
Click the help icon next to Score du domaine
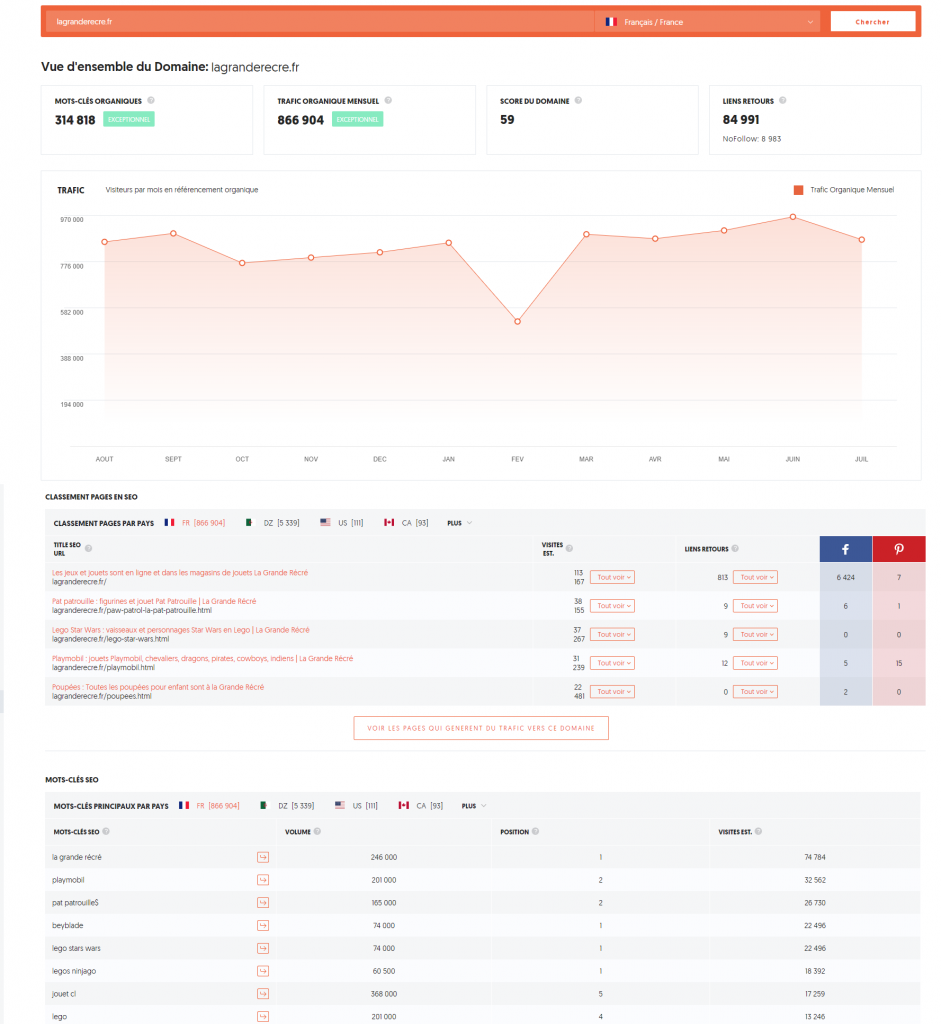click(x=578, y=101)
